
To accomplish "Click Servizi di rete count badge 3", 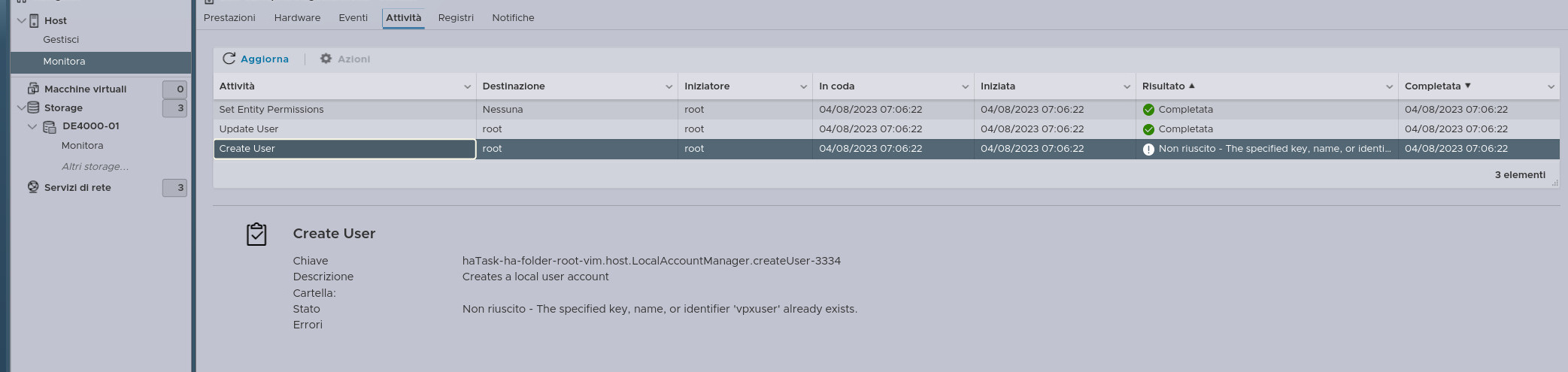I will [x=174, y=188].
